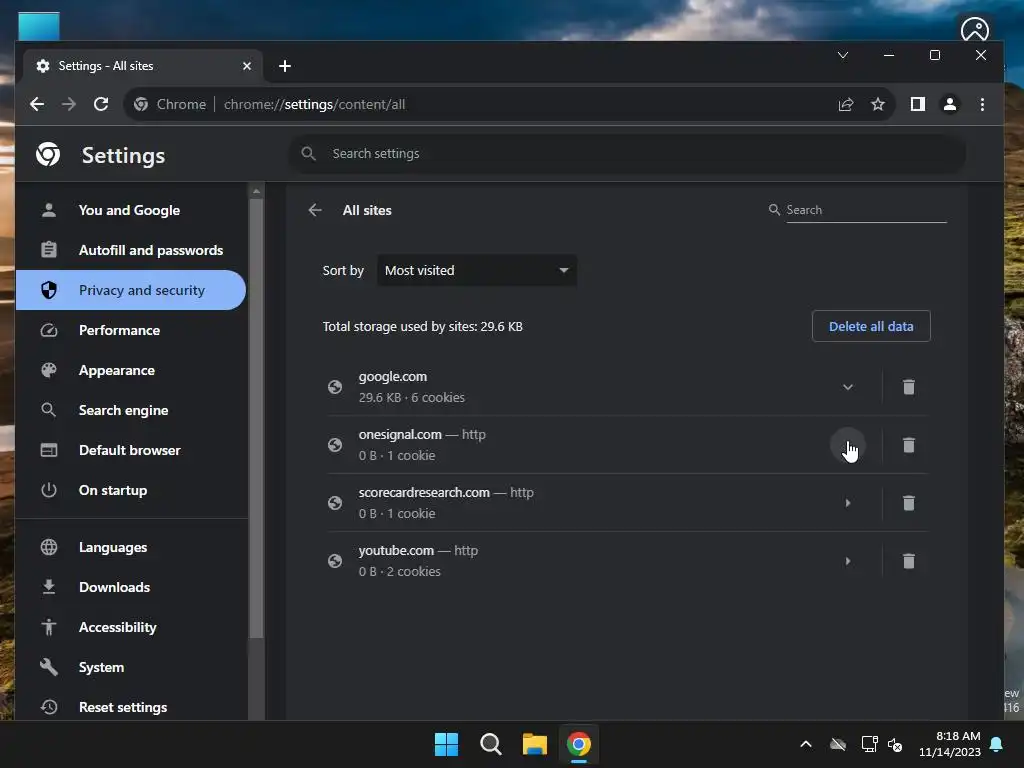Open System settings
This screenshot has height=768, width=1024.
pyautogui.click(x=101, y=667)
